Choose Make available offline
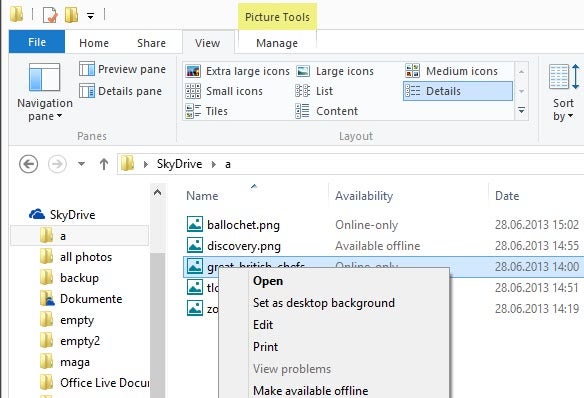This screenshot has height=398, width=584. click(310, 390)
